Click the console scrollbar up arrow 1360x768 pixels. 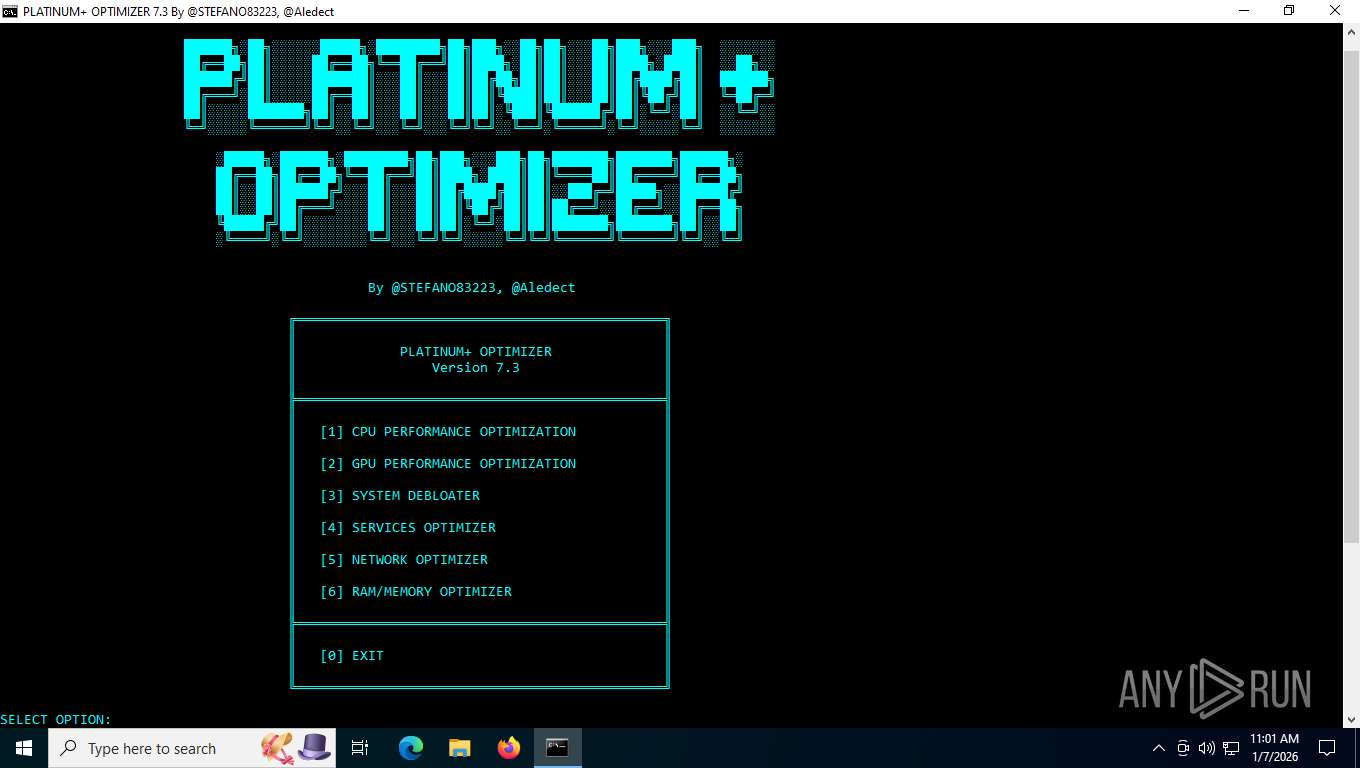coord(1351,32)
